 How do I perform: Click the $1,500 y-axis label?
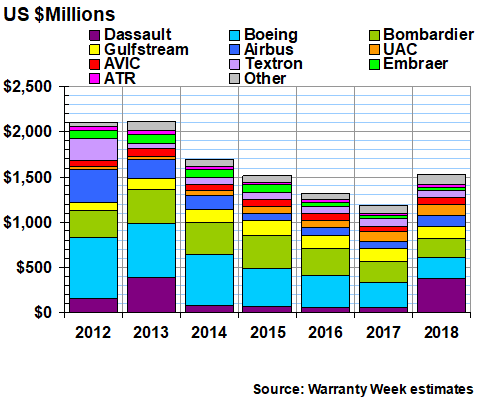(x=28, y=177)
